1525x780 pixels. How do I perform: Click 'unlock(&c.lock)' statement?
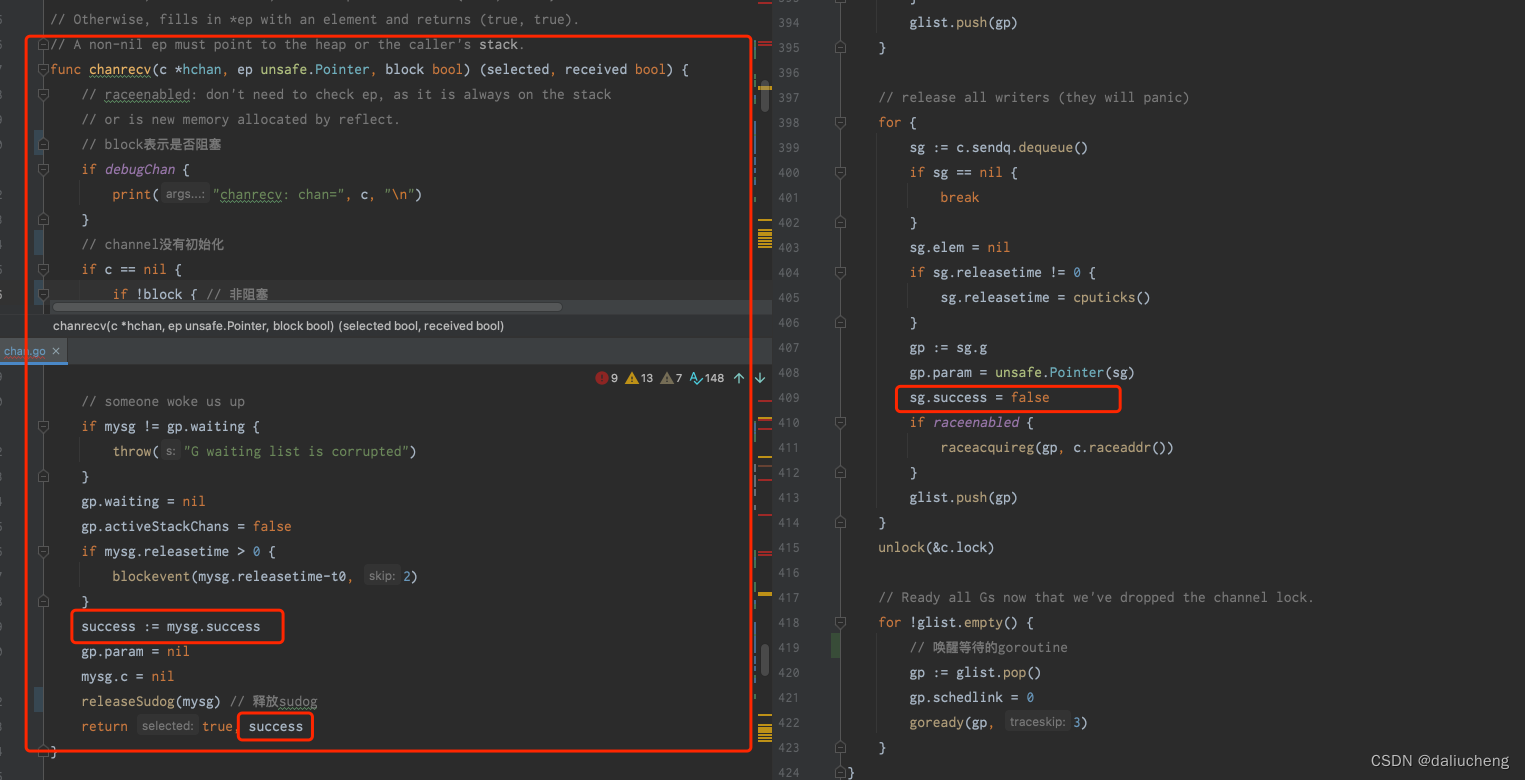click(936, 547)
